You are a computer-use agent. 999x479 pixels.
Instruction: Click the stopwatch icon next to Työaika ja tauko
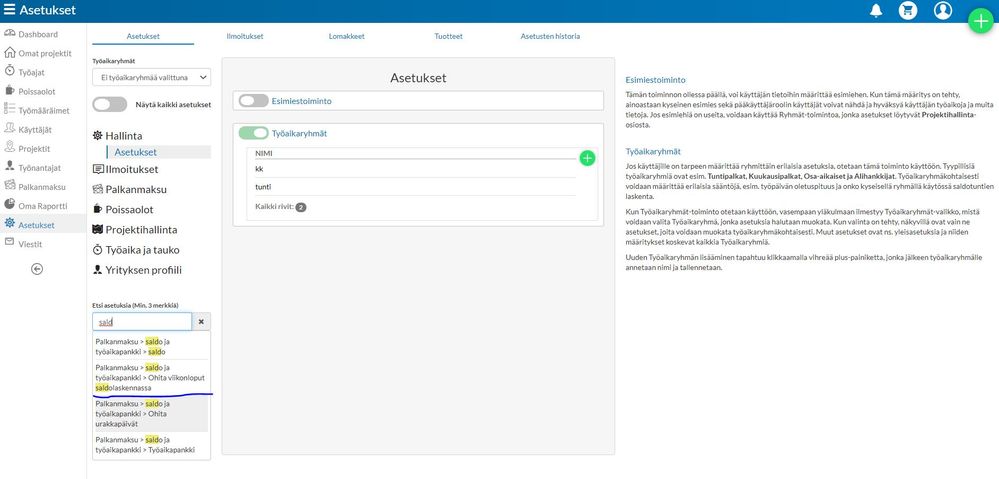(97, 250)
